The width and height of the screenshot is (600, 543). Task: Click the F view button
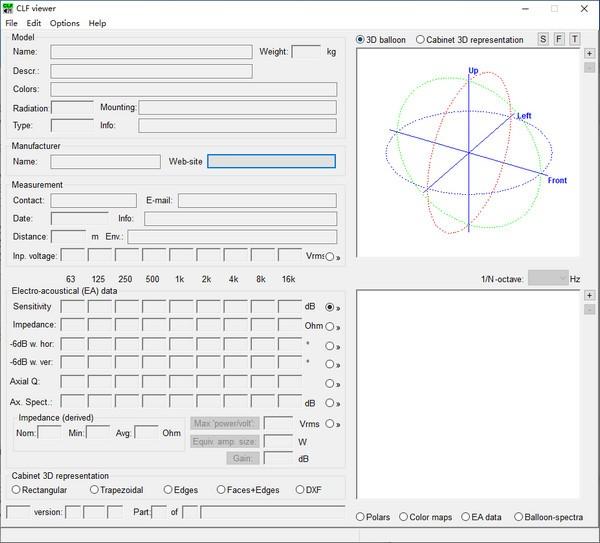click(x=559, y=40)
